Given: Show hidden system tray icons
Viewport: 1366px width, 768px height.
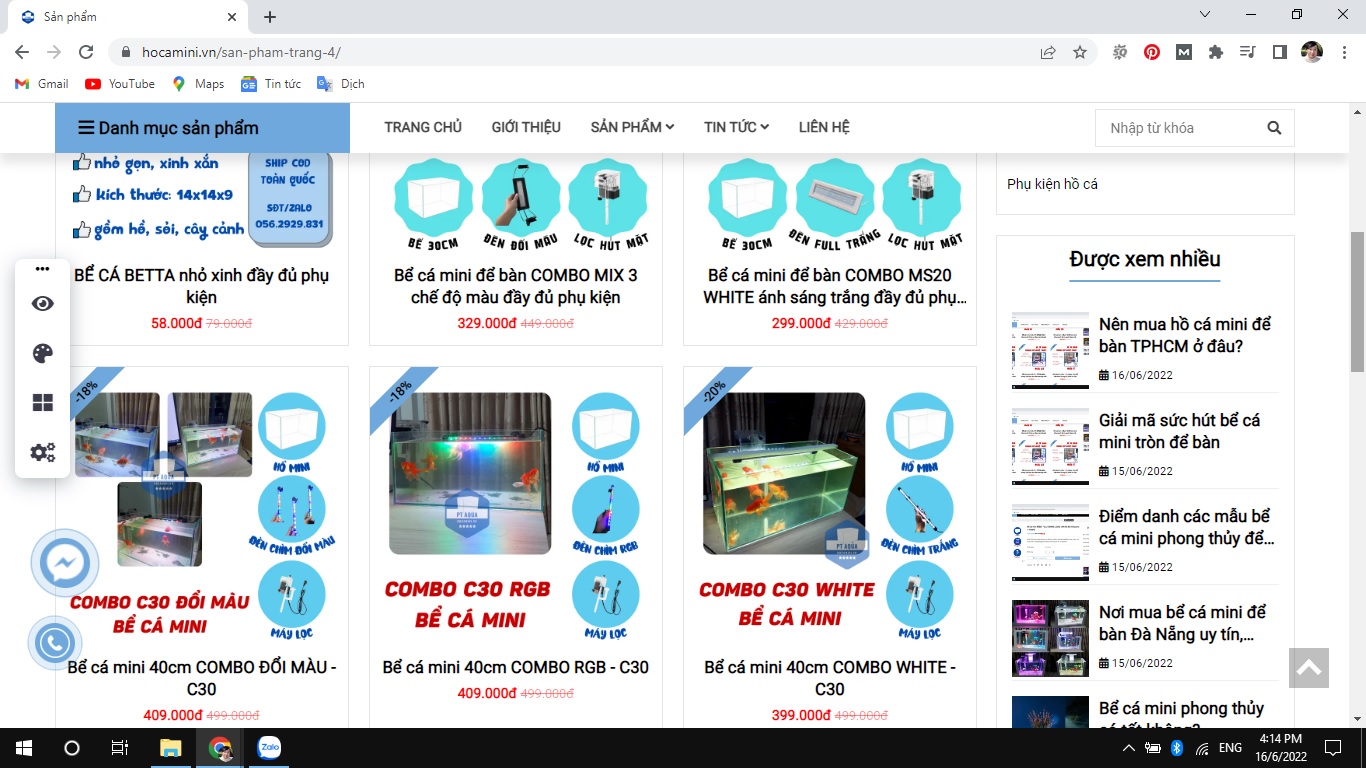Looking at the screenshot, I should click(x=1129, y=748).
